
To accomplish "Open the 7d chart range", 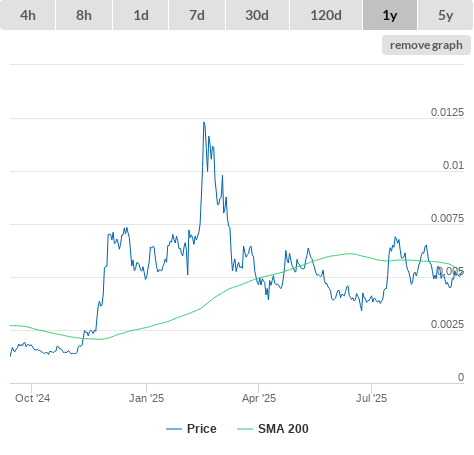I will click(197, 15).
